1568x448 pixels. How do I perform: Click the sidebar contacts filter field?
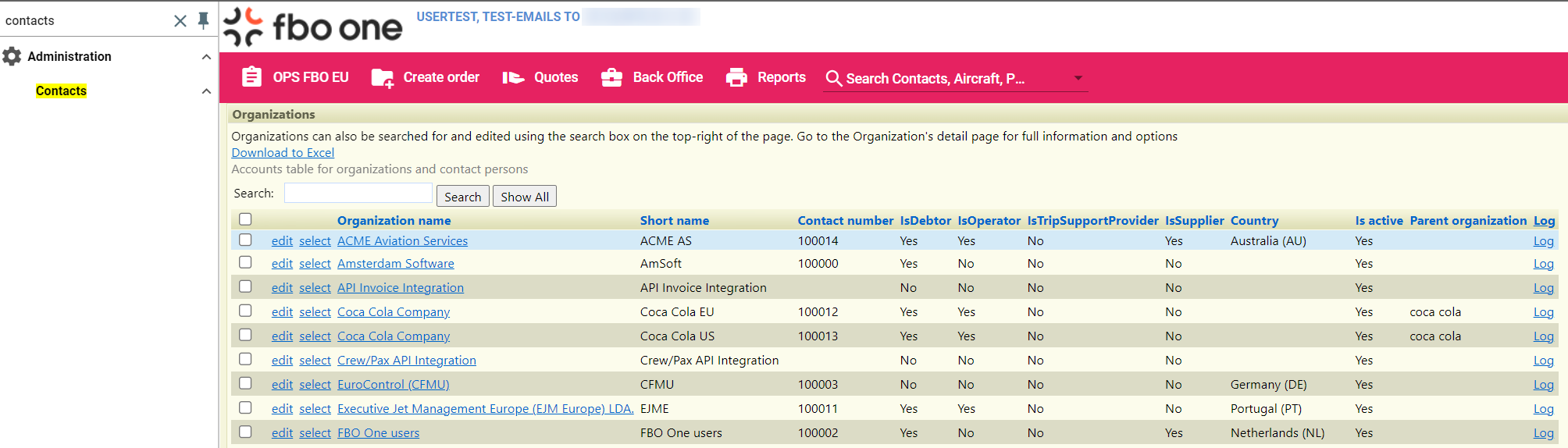coord(86,21)
